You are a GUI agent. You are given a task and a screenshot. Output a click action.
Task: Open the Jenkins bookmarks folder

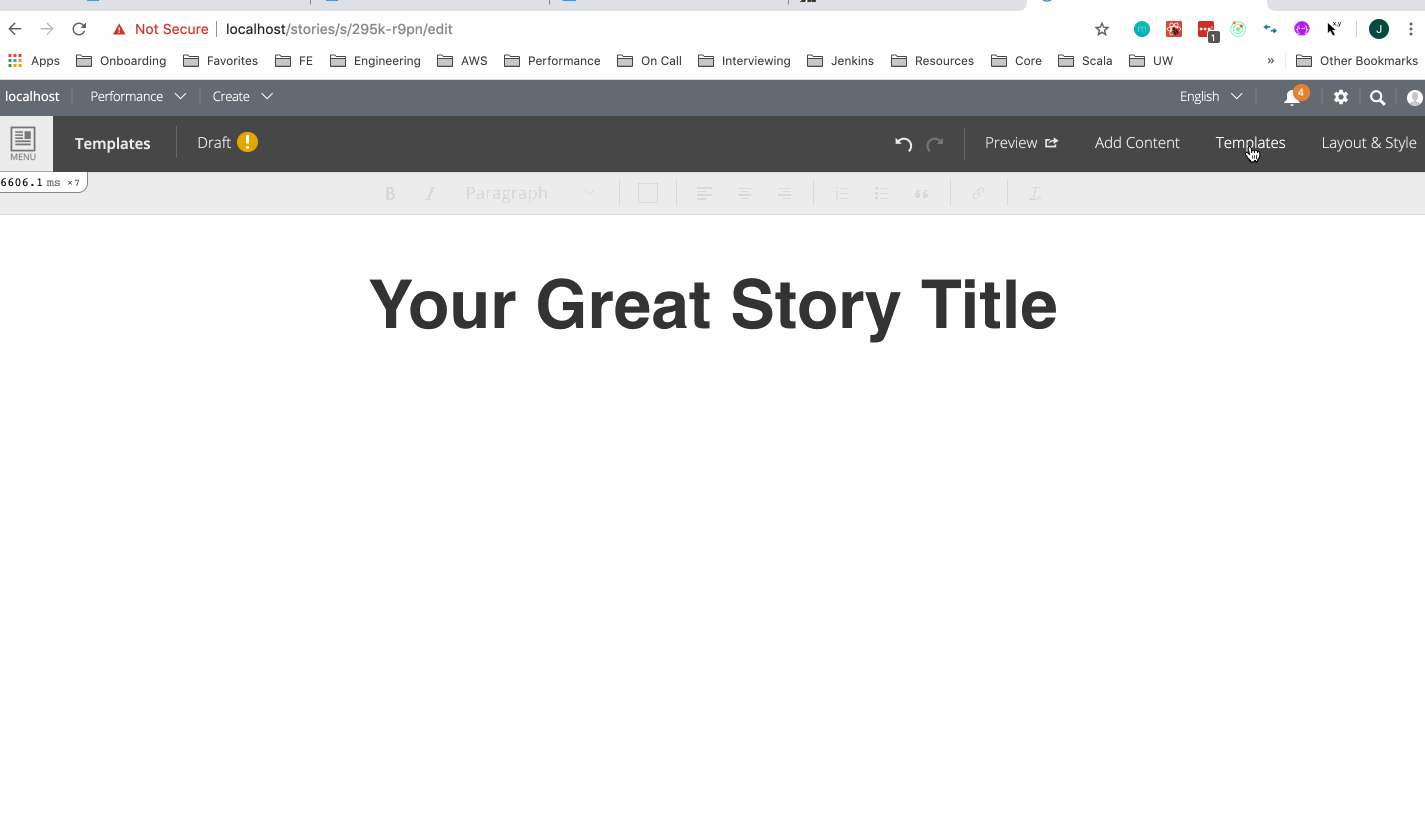tap(840, 61)
